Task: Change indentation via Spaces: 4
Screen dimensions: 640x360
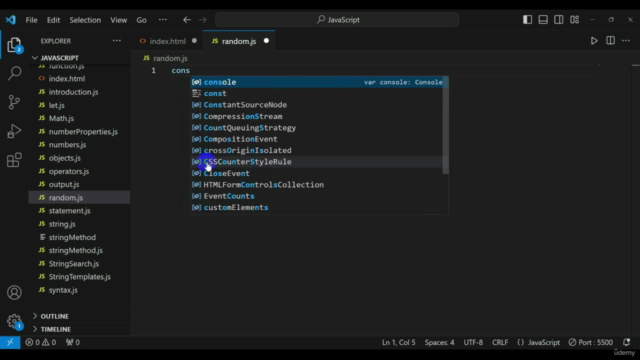Action: [x=439, y=342]
